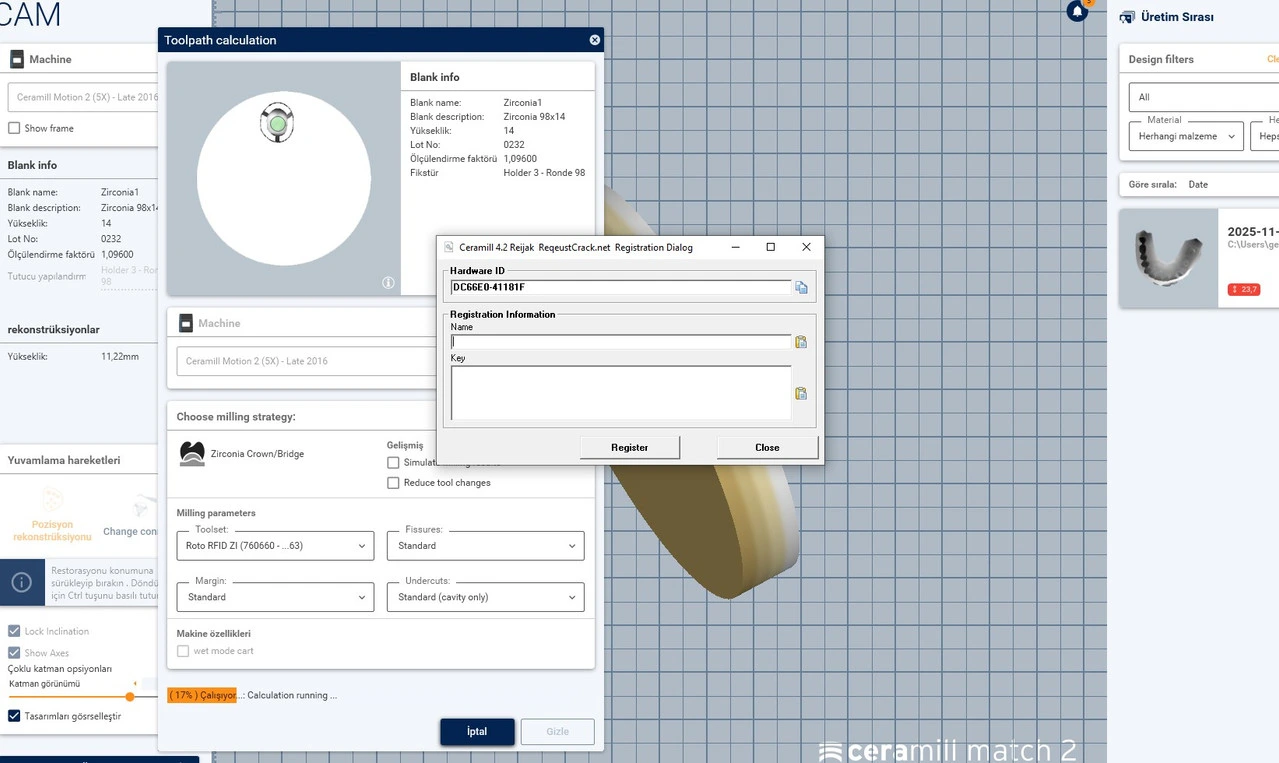
Task: Open the notification bell icon
Action: [x=1077, y=11]
